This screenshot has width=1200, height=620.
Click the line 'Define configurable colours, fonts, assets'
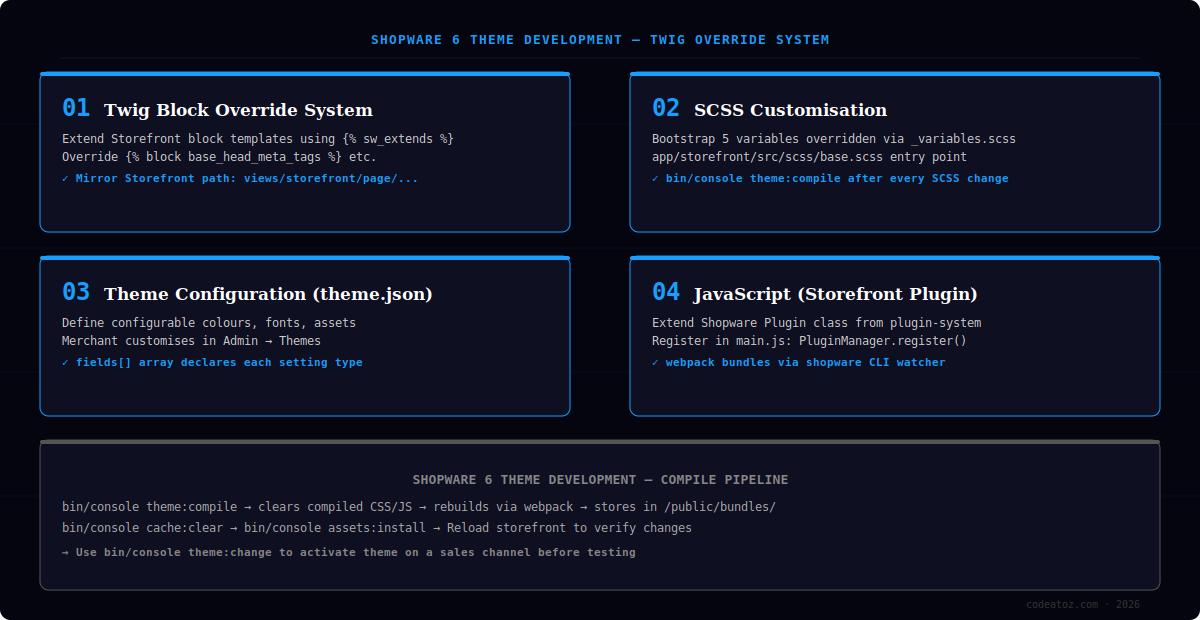point(209,323)
